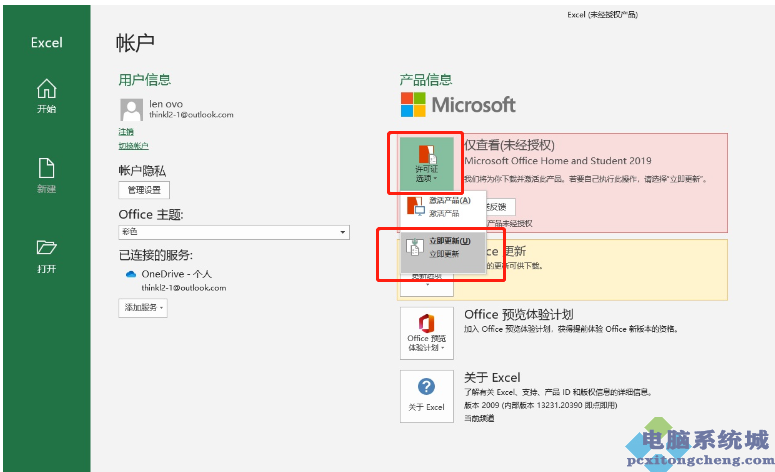
Task: Click the 注销 sign out link
Action: pyautogui.click(x=126, y=131)
